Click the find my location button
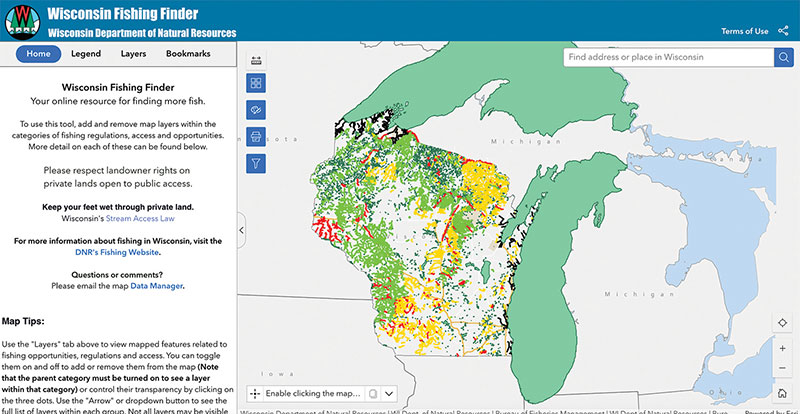Image resolution: width=800 pixels, height=414 pixels. (x=782, y=323)
